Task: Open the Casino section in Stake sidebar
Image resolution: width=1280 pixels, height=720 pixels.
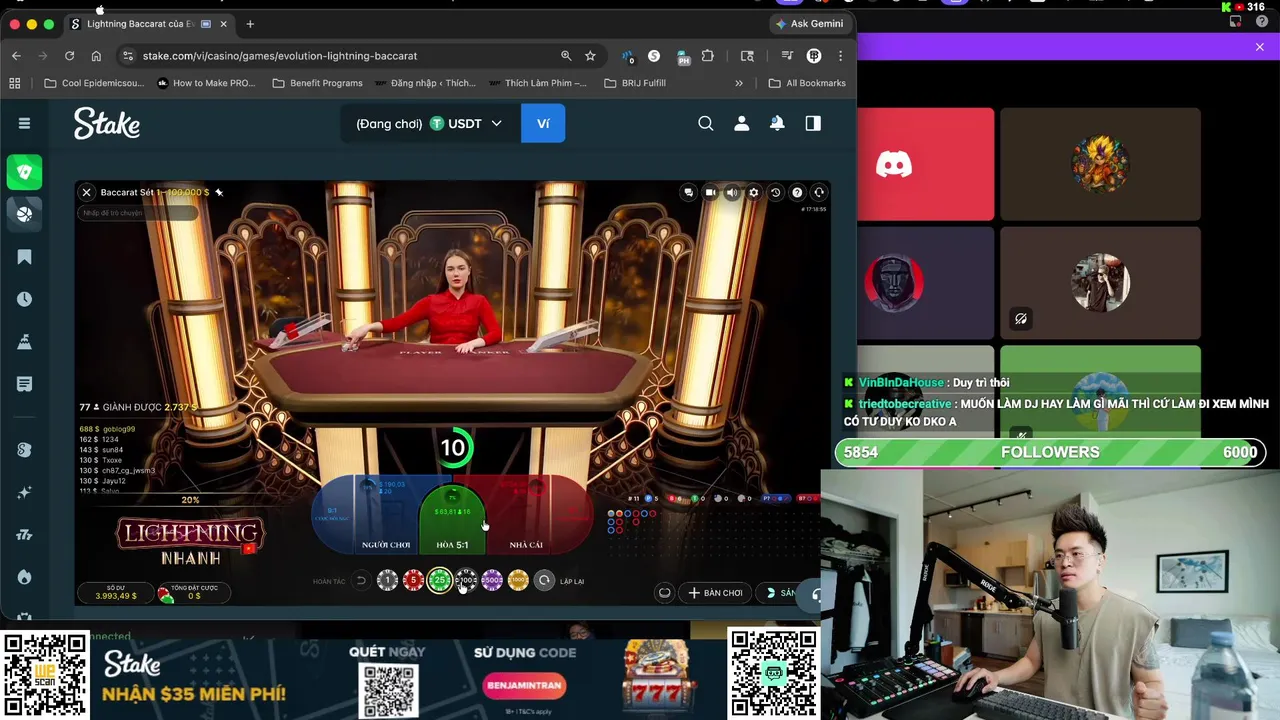Action: pos(24,172)
